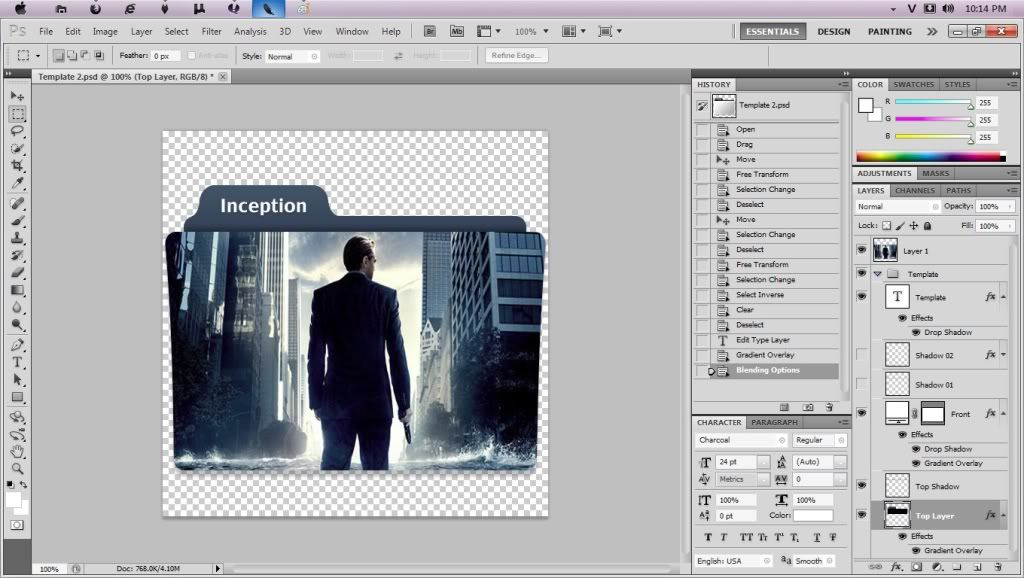Open the font family Charcoal dropdown

pyautogui.click(x=742, y=440)
